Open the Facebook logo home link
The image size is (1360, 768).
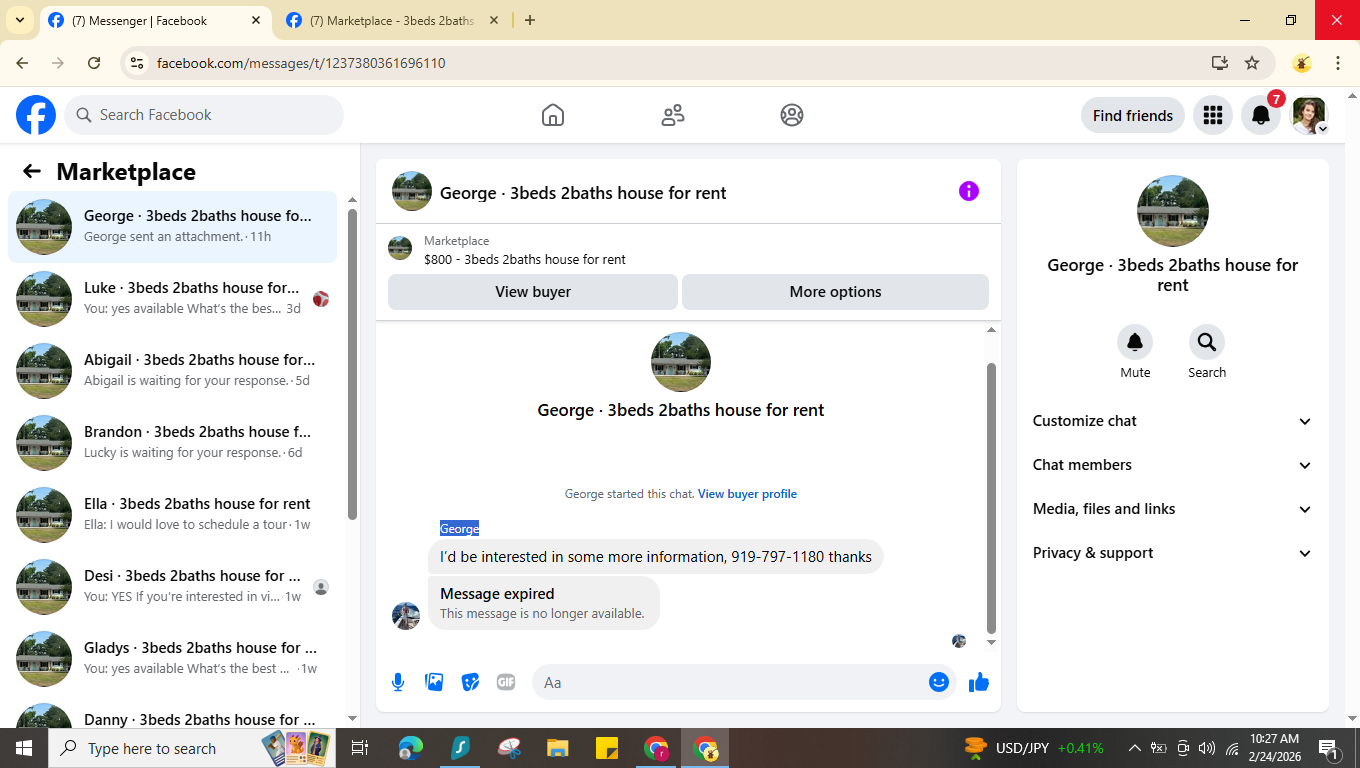pyautogui.click(x=36, y=115)
